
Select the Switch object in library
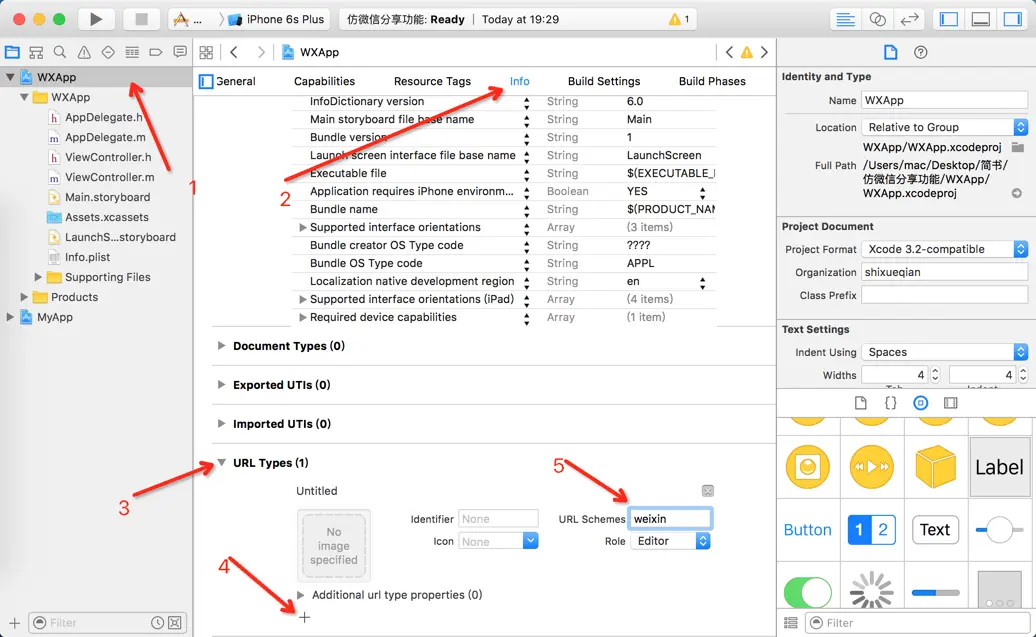click(x=807, y=592)
